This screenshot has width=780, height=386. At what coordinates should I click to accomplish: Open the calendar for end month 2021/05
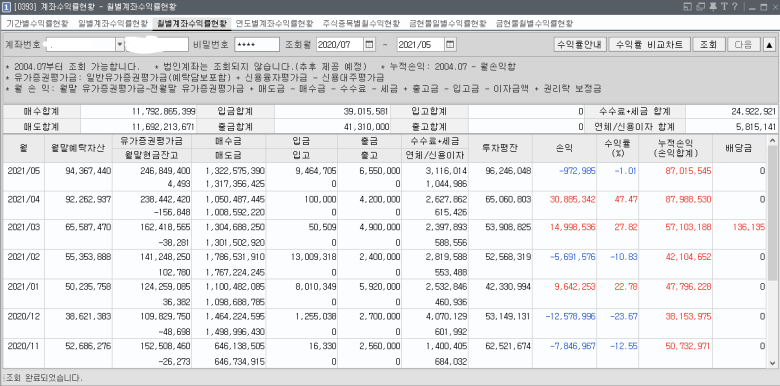tap(450, 45)
